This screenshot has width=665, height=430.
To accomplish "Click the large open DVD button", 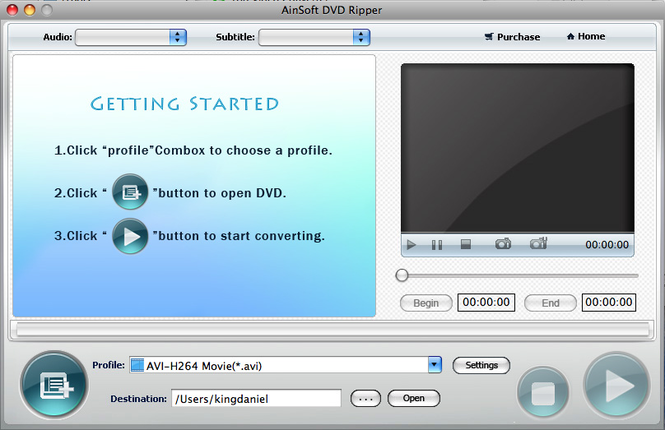I will coord(54,385).
